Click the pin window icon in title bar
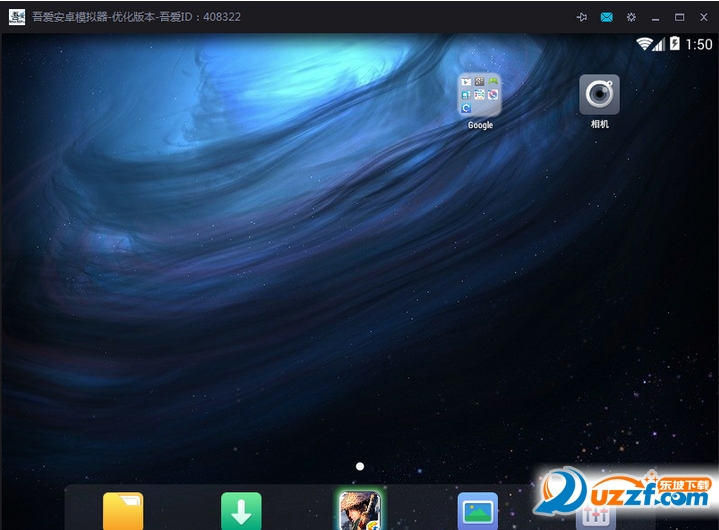 tap(581, 17)
